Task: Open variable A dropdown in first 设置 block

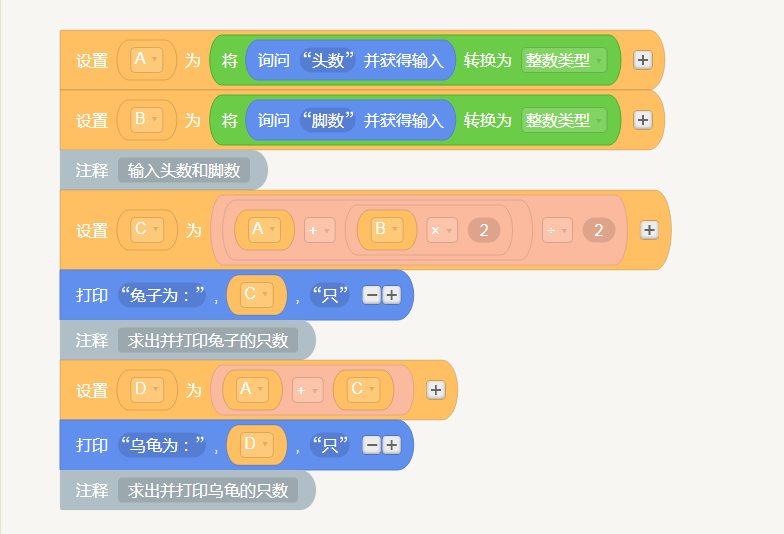Action: tap(146, 60)
